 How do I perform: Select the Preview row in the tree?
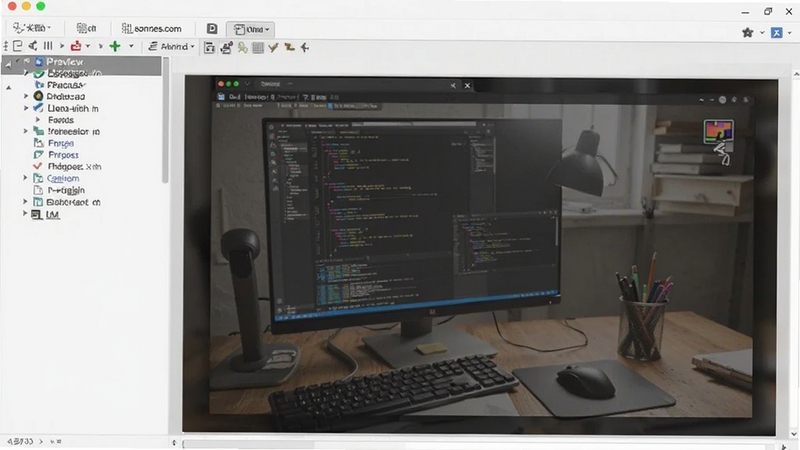coord(82,62)
